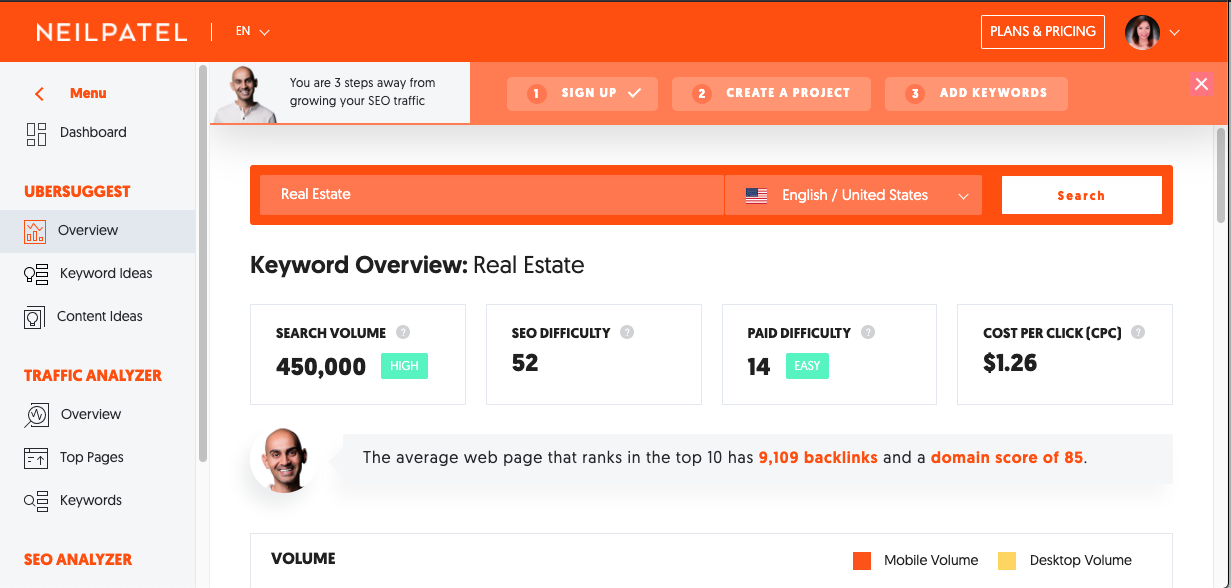Click the main page vertical scrollbar
Screen dimensions: 1231x588
[x=1220, y=175]
